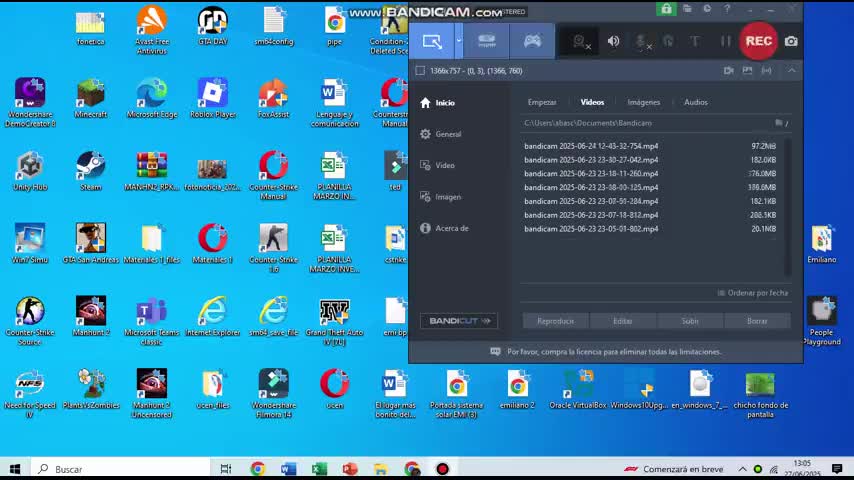This screenshot has width=854, height=480.
Task: Open Video settings in sidebar
Action: pos(437,165)
